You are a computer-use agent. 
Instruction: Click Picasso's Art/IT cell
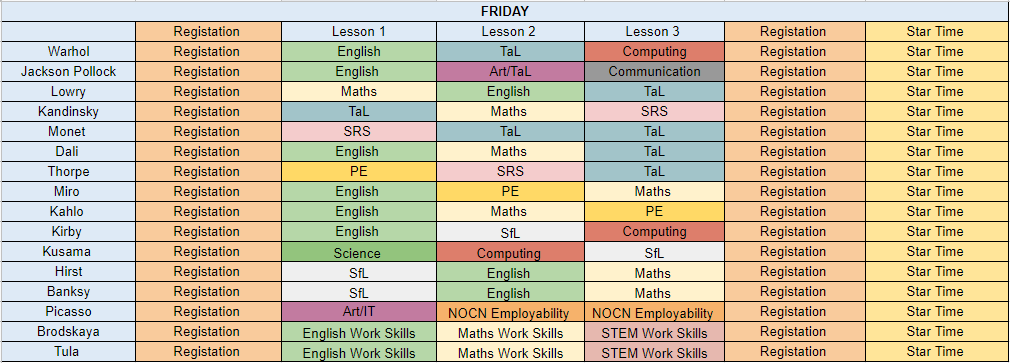pyautogui.click(x=359, y=312)
